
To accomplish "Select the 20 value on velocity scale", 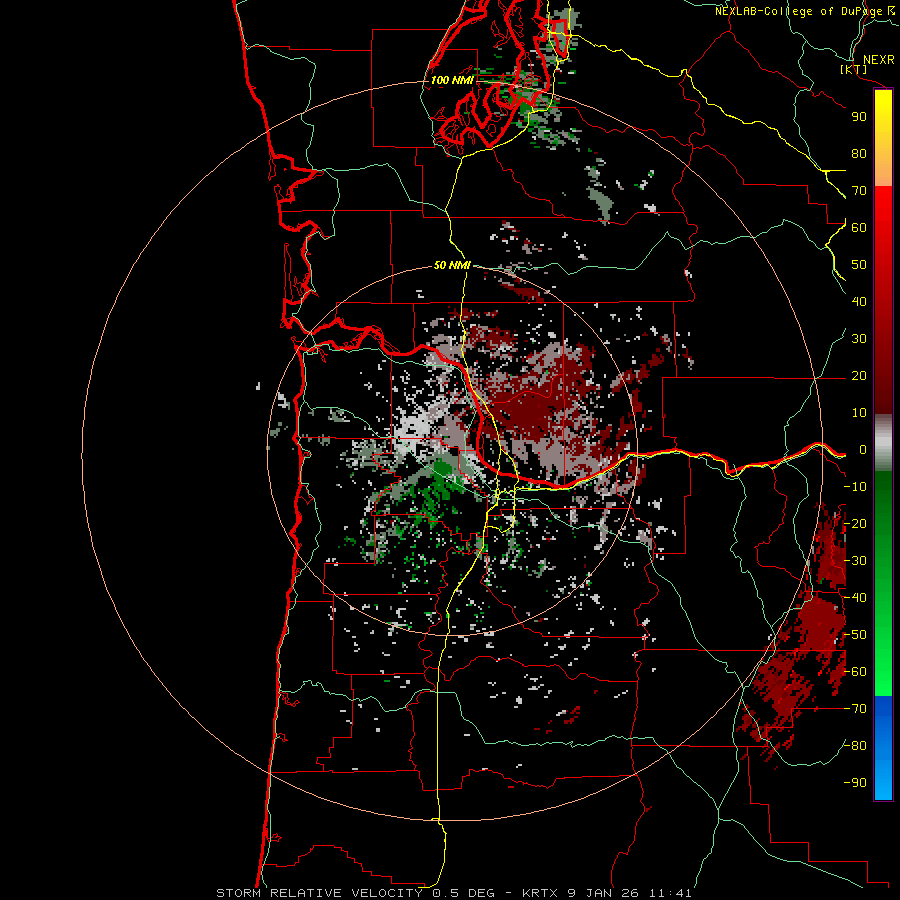I will tap(859, 376).
